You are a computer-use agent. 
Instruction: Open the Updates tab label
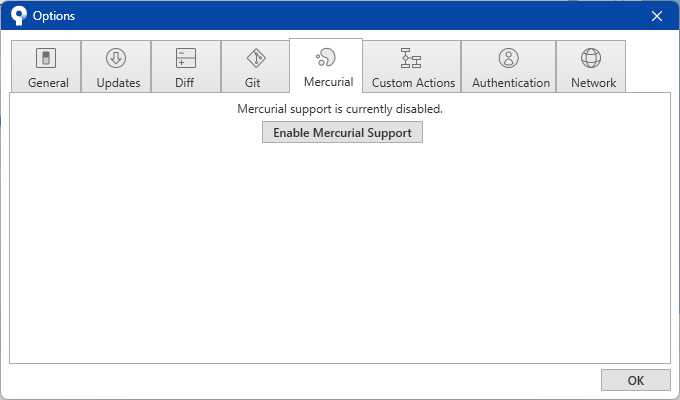118,83
